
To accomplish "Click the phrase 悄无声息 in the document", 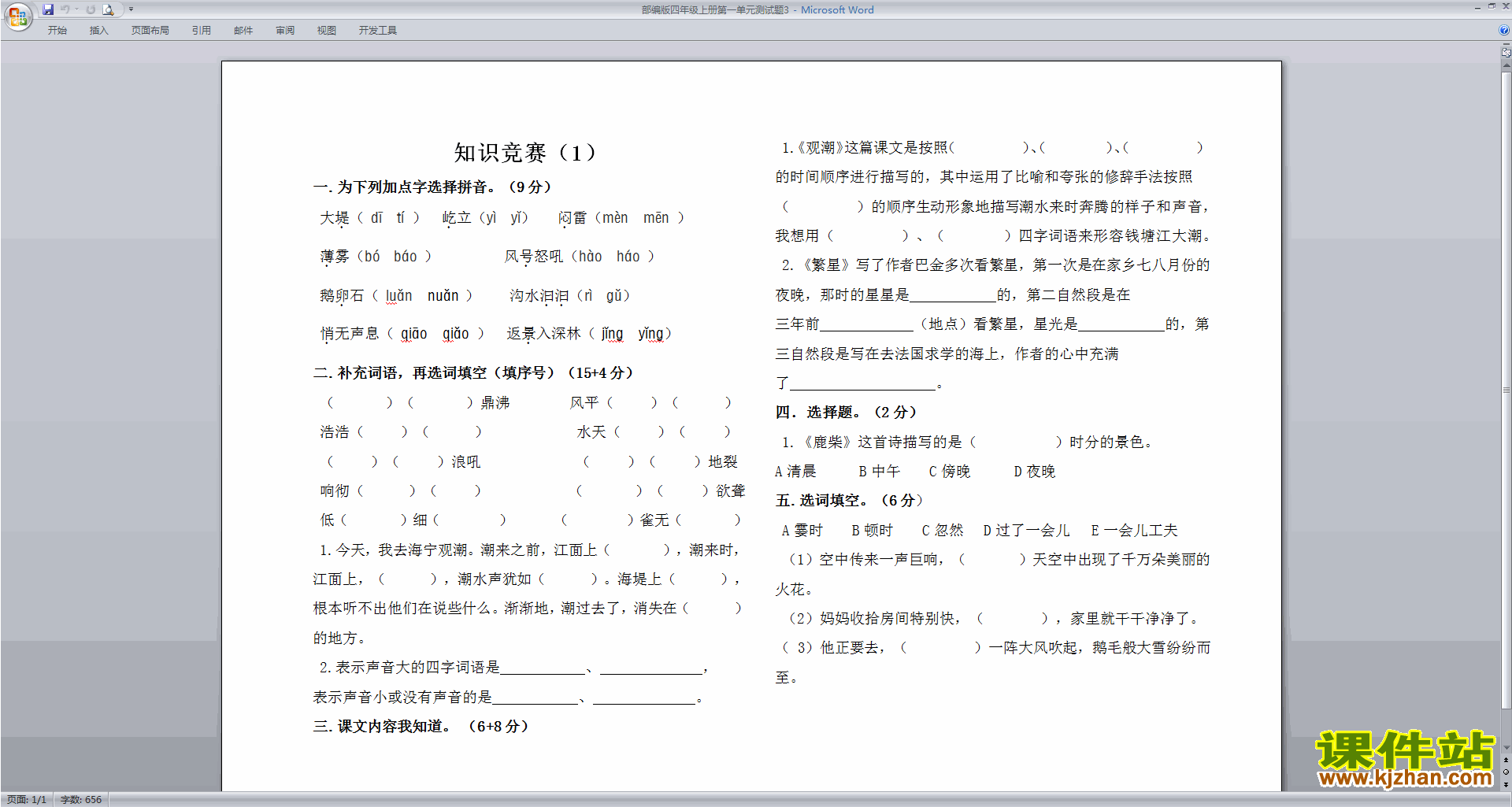I will tap(350, 333).
